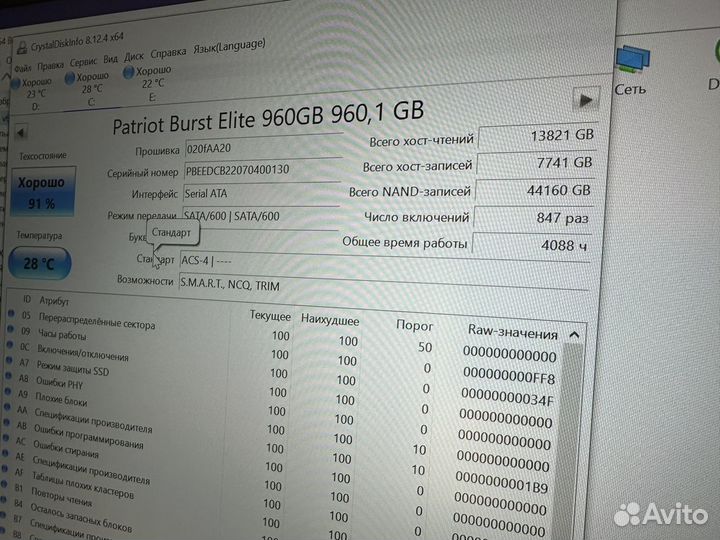The image size is (720, 540).
Task: Click the Хорошо 91 % health status button
Action: [x=43, y=192]
